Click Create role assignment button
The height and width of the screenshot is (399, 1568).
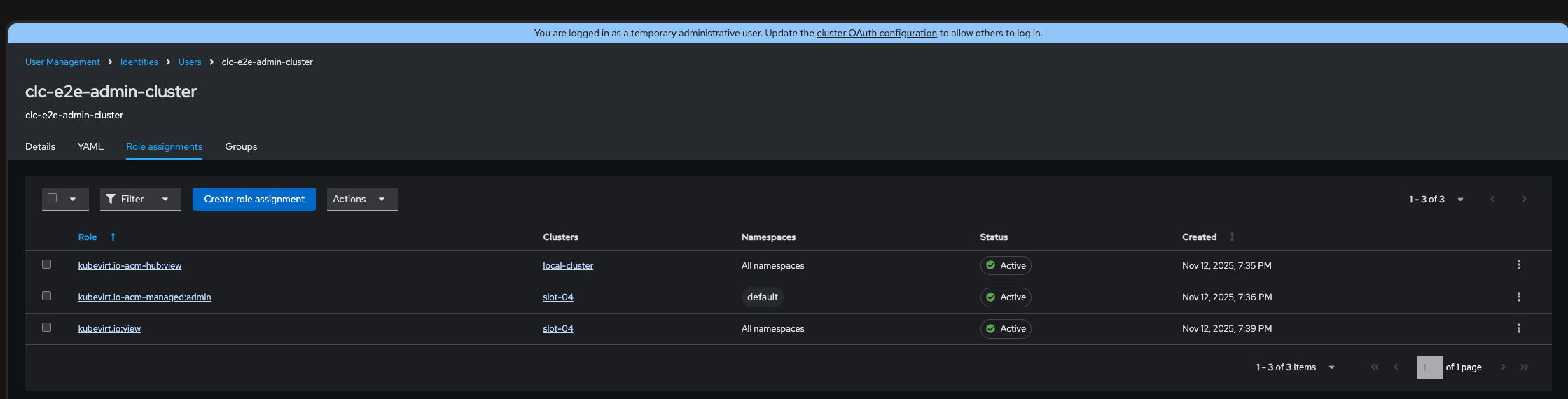click(254, 199)
